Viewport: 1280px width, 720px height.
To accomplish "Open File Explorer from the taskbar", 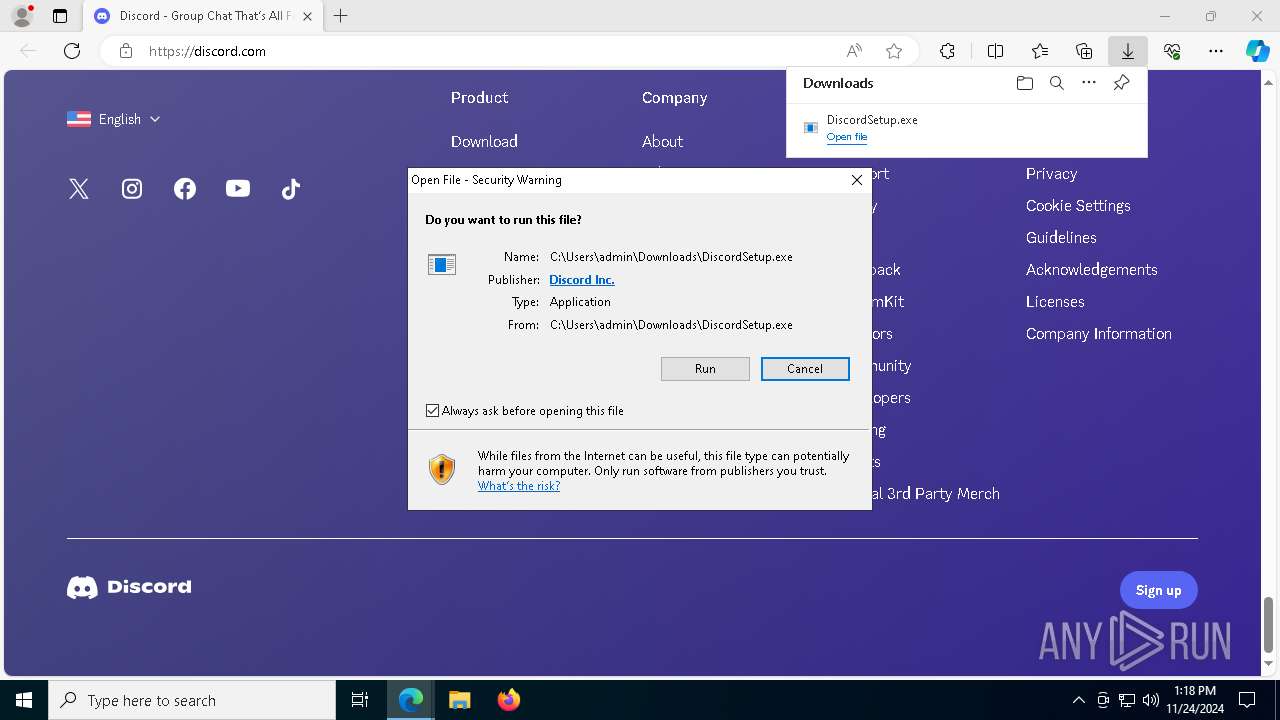I will tap(459, 700).
